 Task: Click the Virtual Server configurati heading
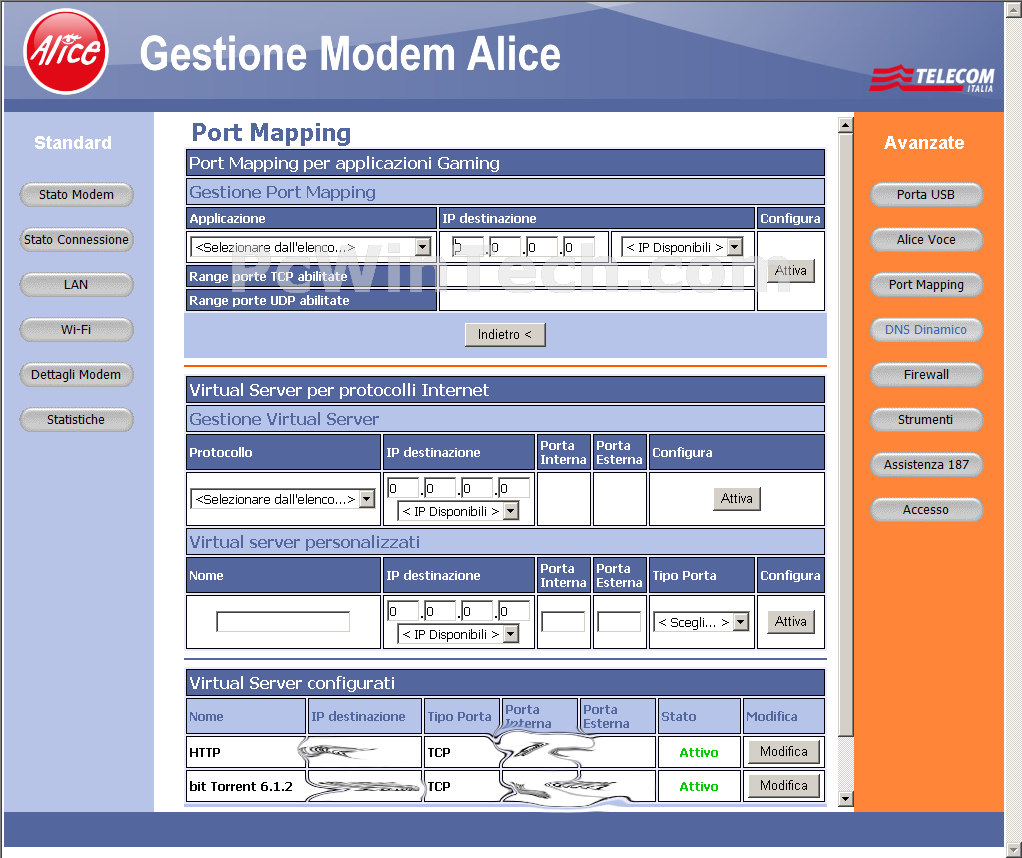pyautogui.click(x=292, y=683)
